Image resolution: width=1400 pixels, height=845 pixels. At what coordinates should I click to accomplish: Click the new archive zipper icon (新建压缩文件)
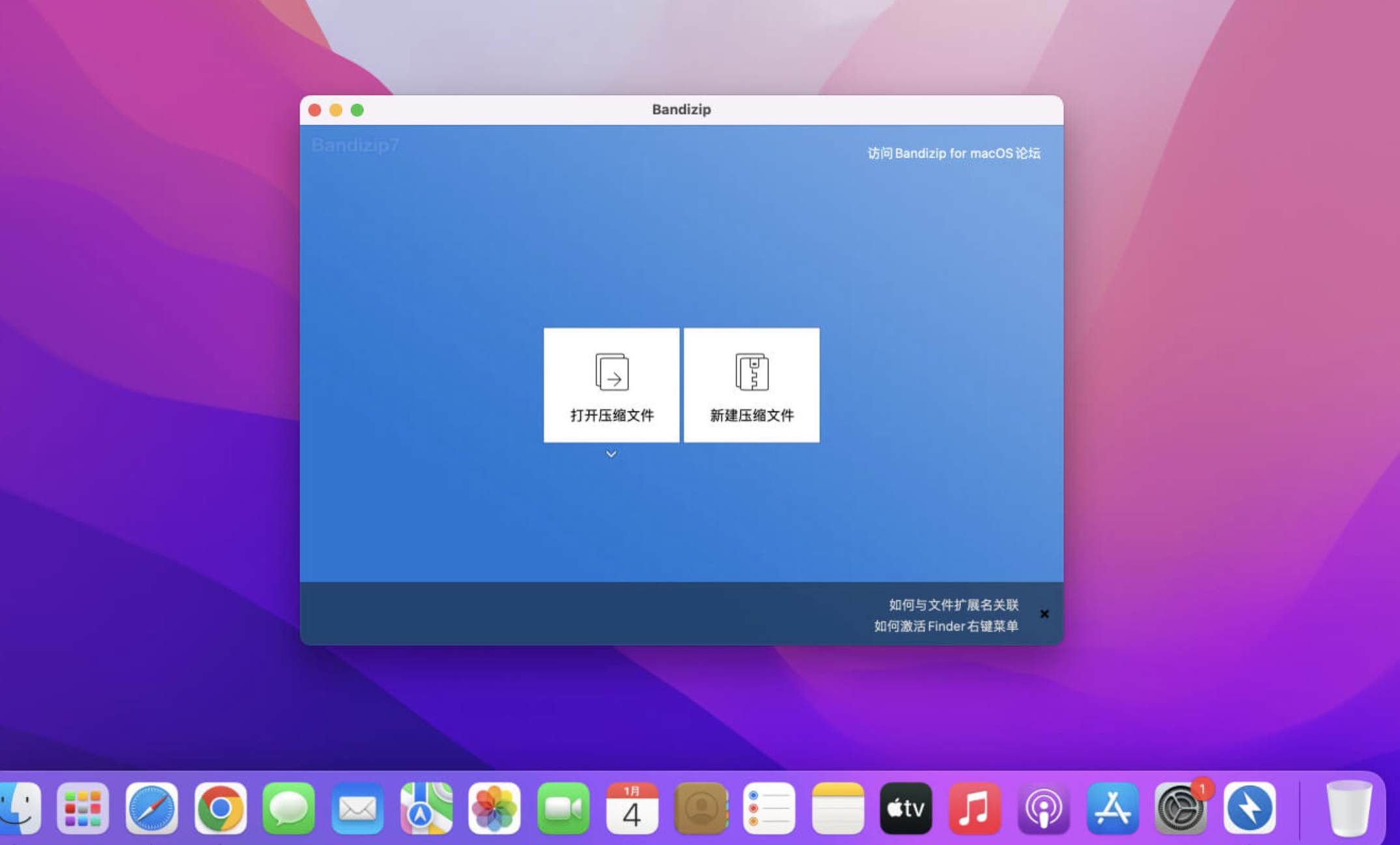tap(751, 372)
